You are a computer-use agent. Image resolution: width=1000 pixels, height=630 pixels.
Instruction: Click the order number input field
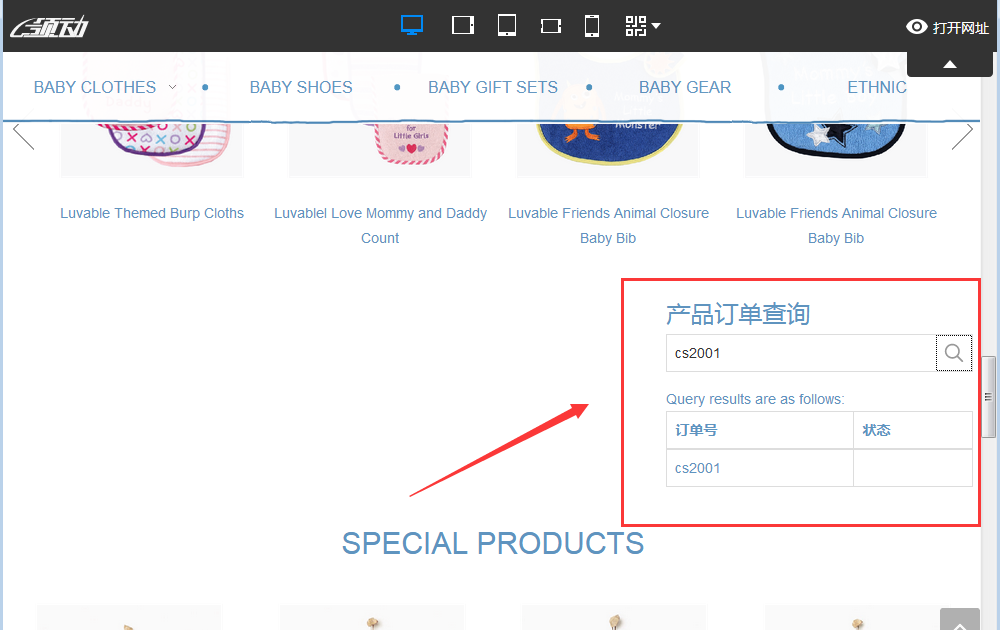point(801,353)
